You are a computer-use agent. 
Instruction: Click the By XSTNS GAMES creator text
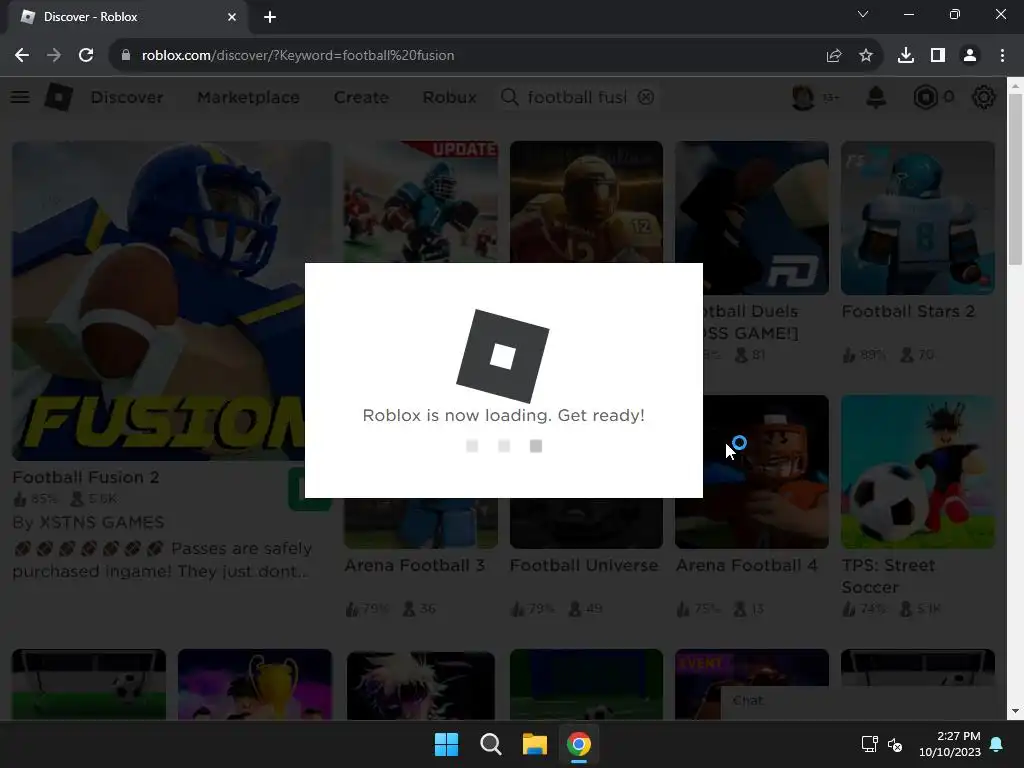[88, 522]
